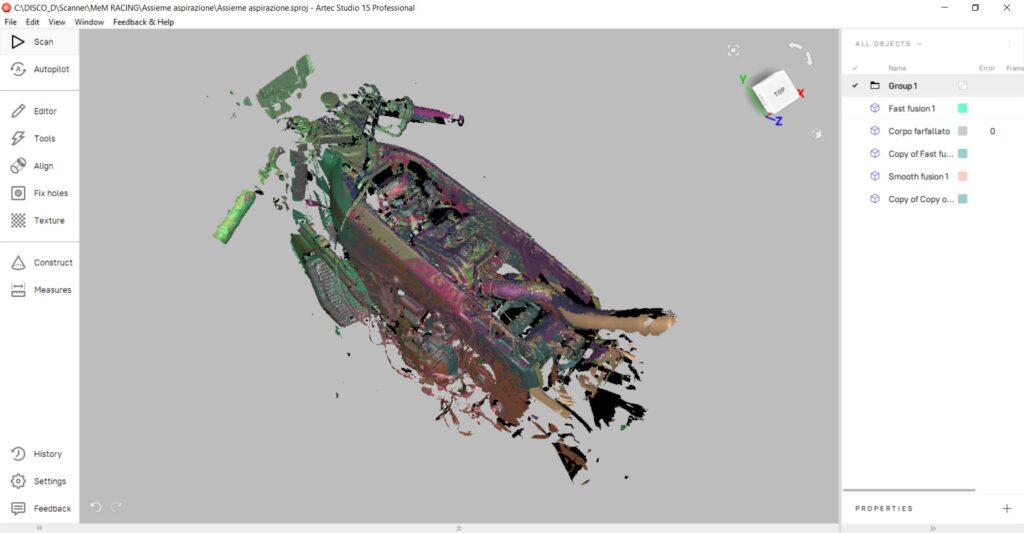Click the Copy of Copy o... model cube icon
1024x533 pixels.
tap(875, 199)
